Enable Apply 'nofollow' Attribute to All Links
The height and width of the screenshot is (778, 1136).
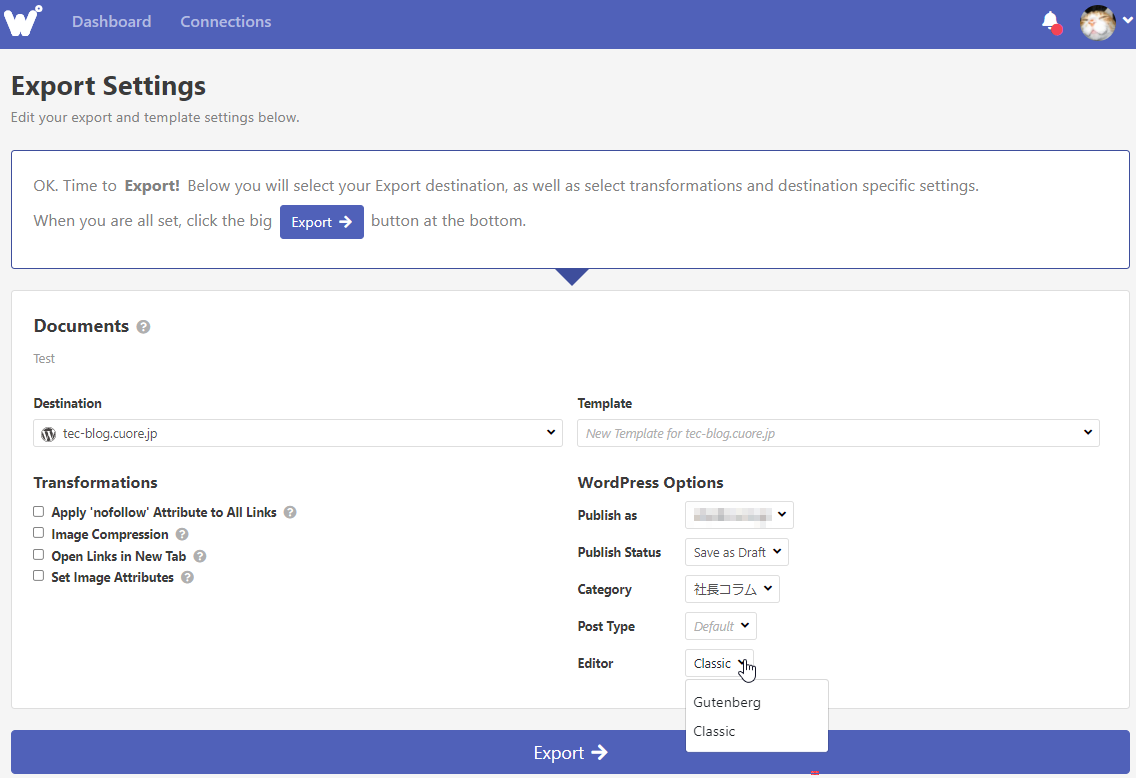(x=39, y=511)
